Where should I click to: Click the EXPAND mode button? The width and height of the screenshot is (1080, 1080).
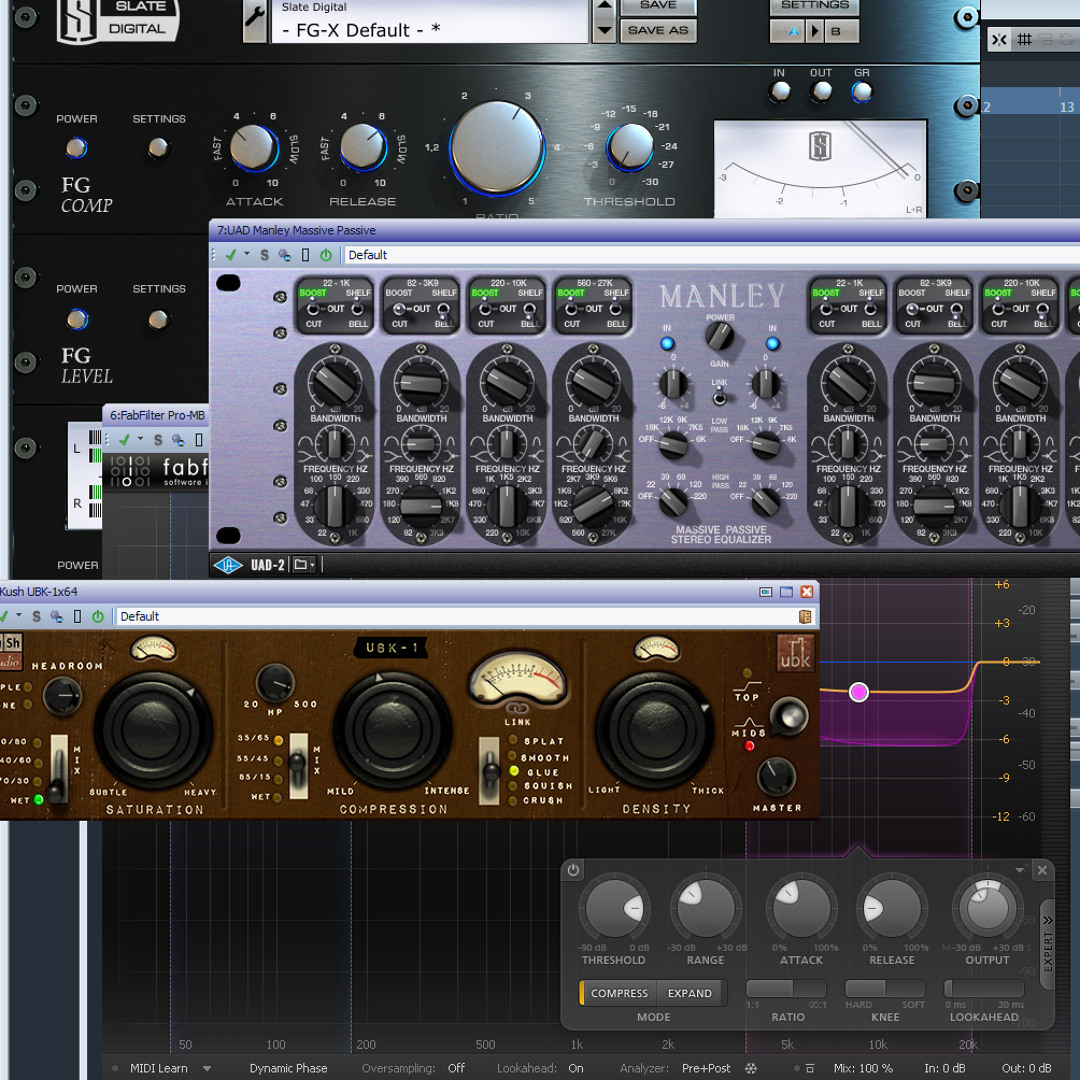[x=689, y=993]
